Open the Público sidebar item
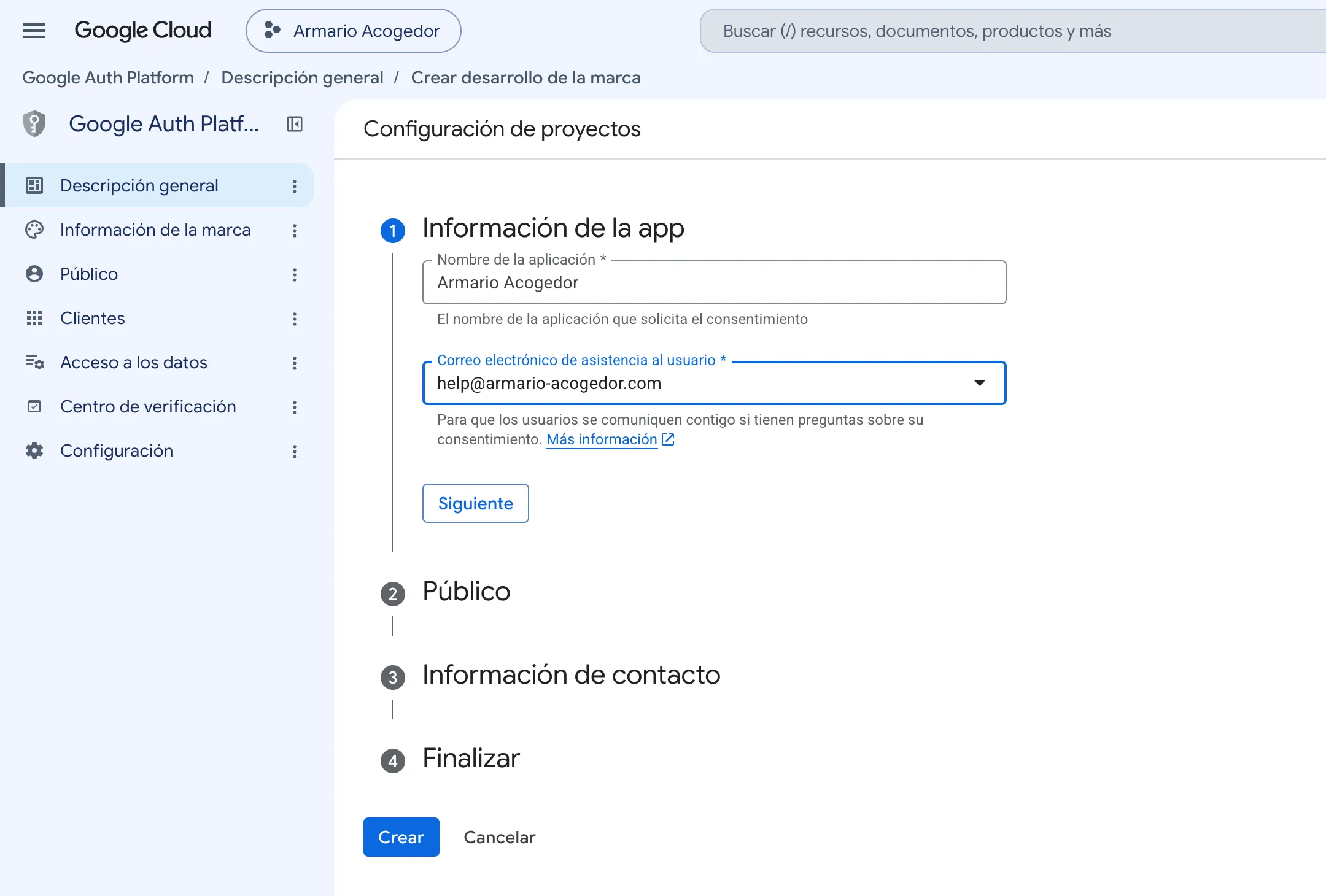Viewport: 1326px width, 896px height. [89, 274]
